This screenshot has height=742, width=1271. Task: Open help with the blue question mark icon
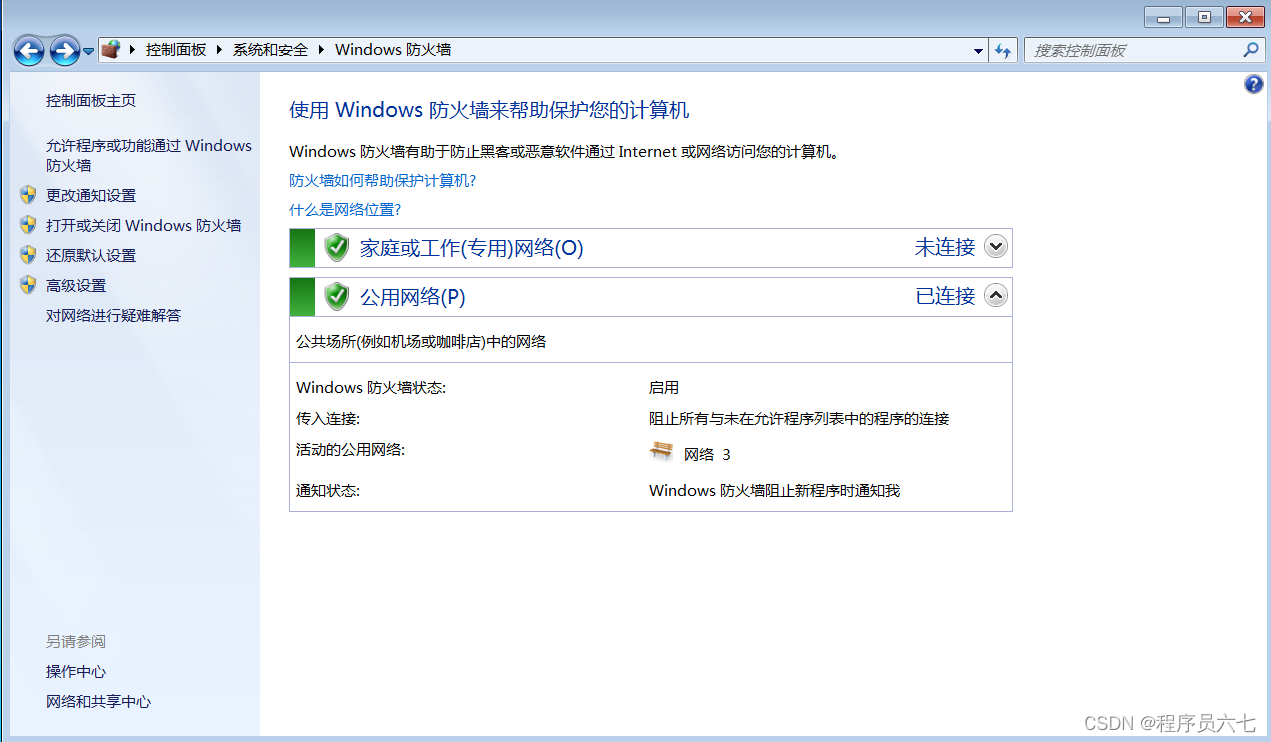tap(1253, 85)
